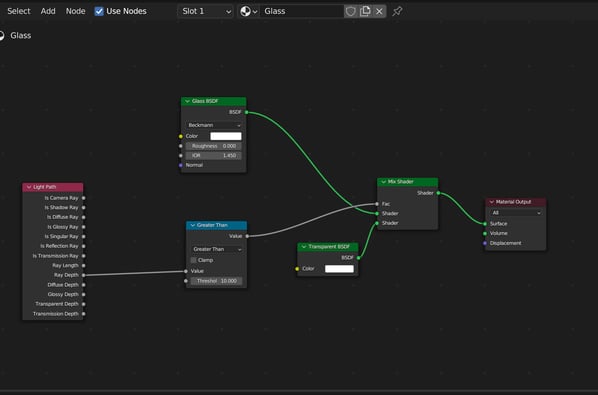Click the Greater Than Value output socket
This screenshot has height=395, width=598.
click(247, 236)
